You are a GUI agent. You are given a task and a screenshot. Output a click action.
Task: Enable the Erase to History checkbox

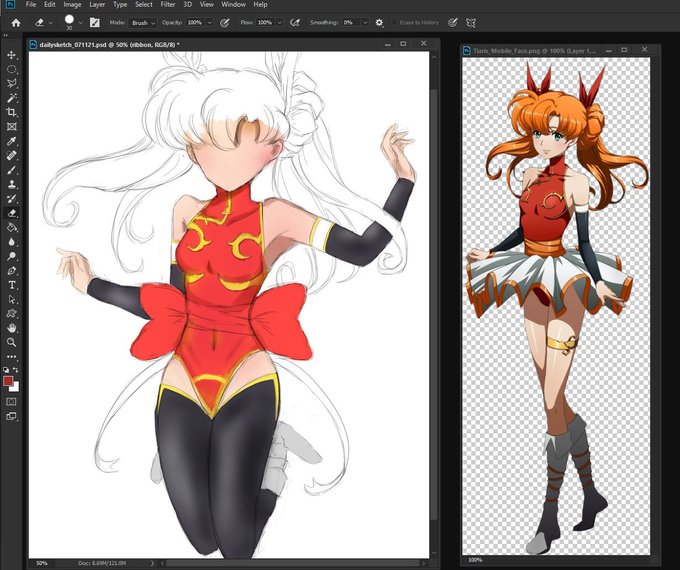point(394,23)
